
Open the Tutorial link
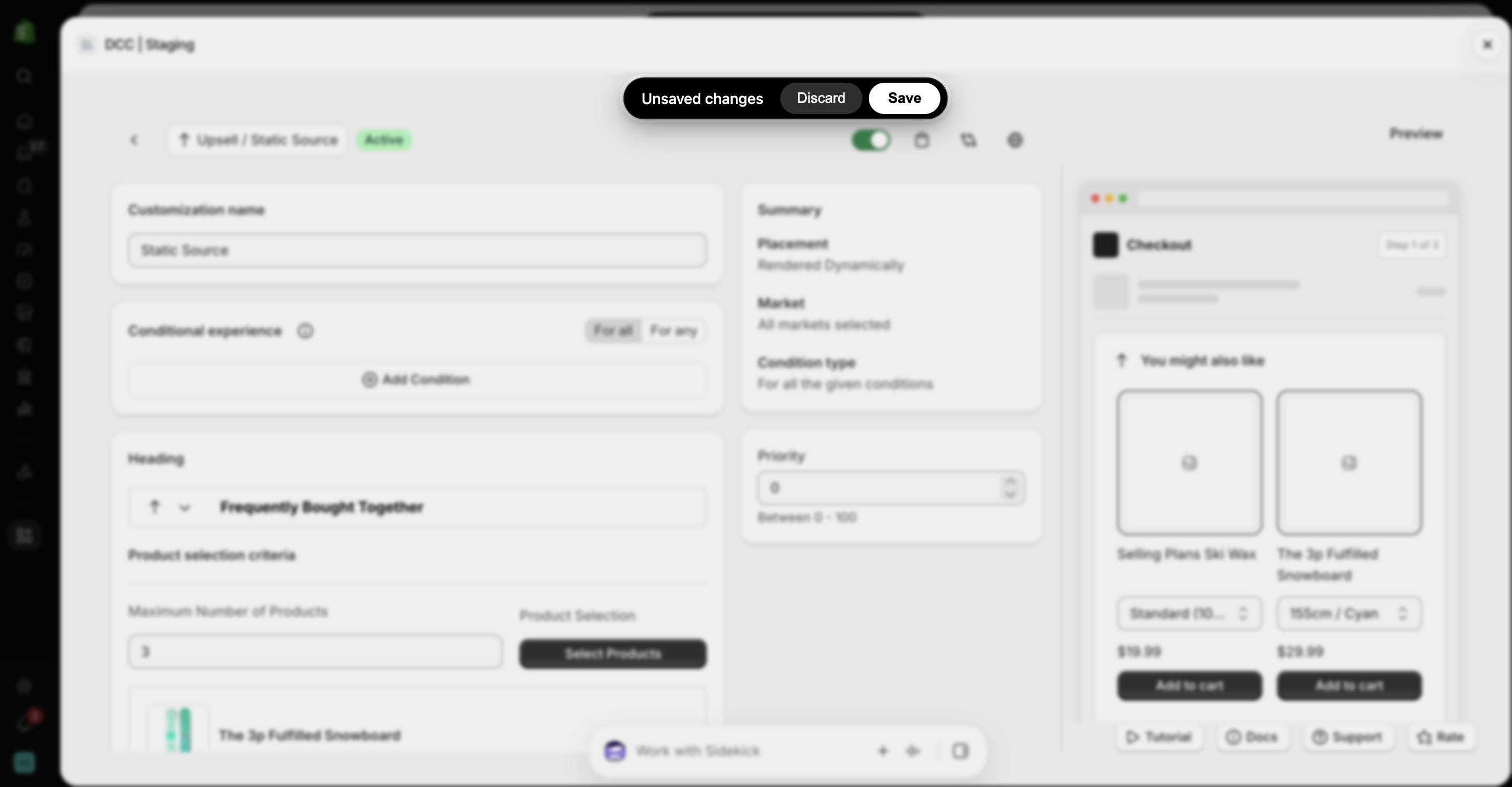point(1159,737)
